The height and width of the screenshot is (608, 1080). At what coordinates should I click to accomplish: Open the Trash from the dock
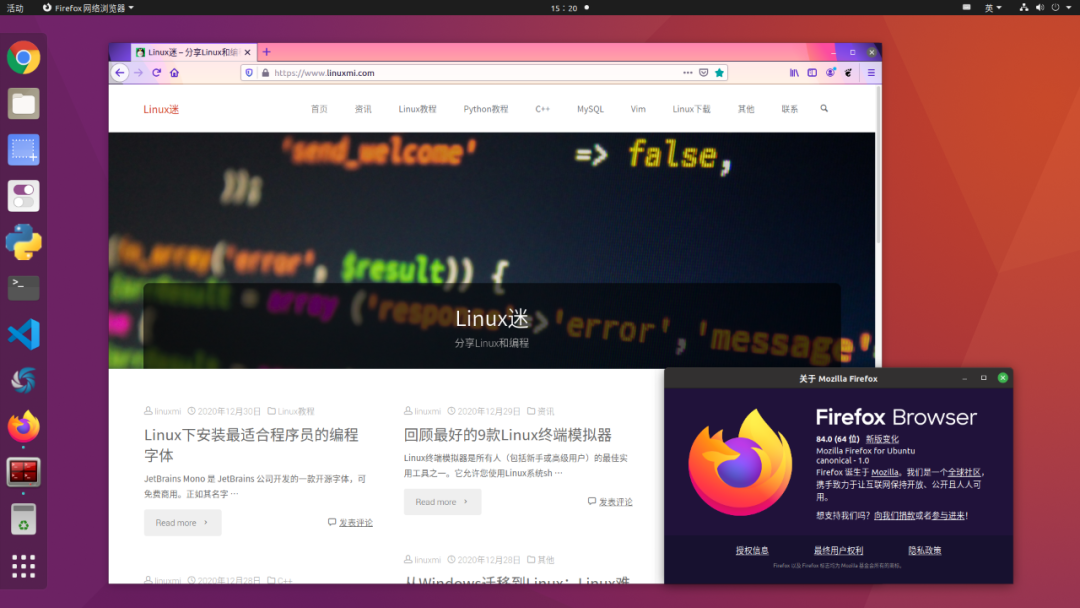click(x=23, y=519)
